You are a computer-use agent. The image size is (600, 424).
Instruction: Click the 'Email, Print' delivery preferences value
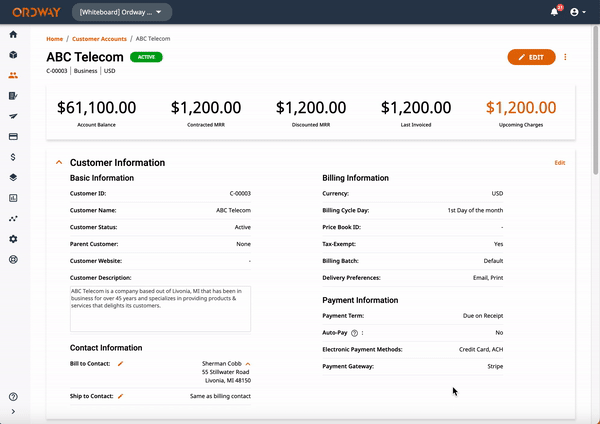click(x=488, y=278)
